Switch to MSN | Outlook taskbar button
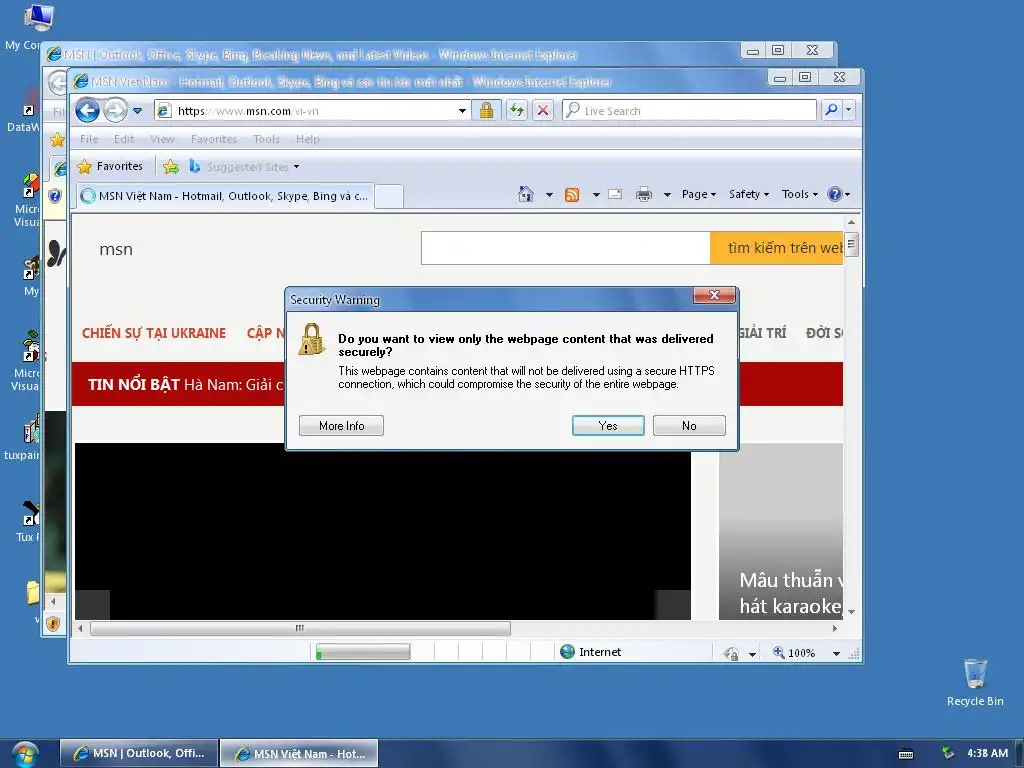 [x=138, y=753]
